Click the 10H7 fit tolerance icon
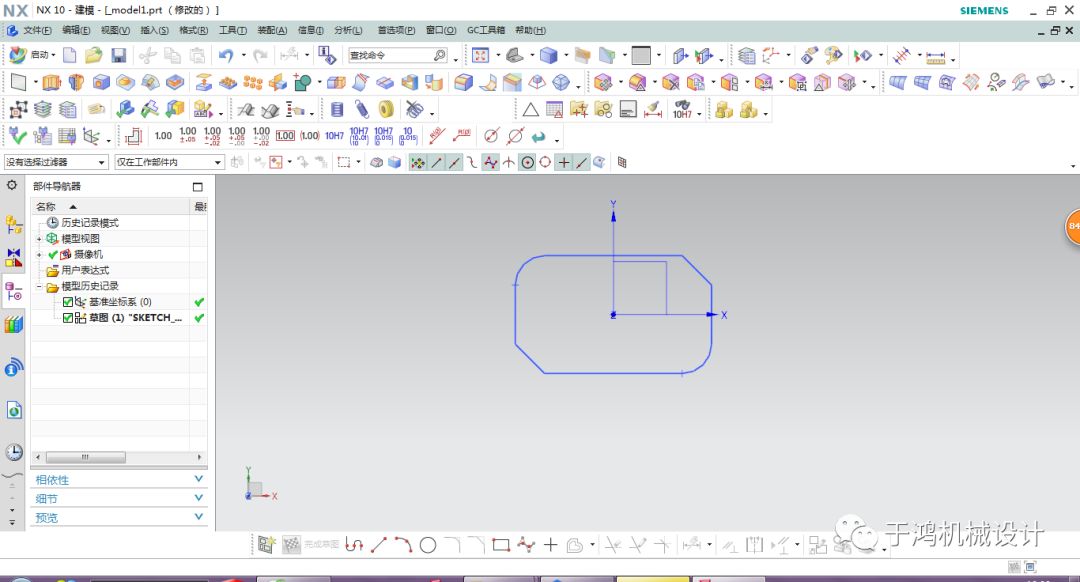The image size is (1080, 582). tap(335, 136)
